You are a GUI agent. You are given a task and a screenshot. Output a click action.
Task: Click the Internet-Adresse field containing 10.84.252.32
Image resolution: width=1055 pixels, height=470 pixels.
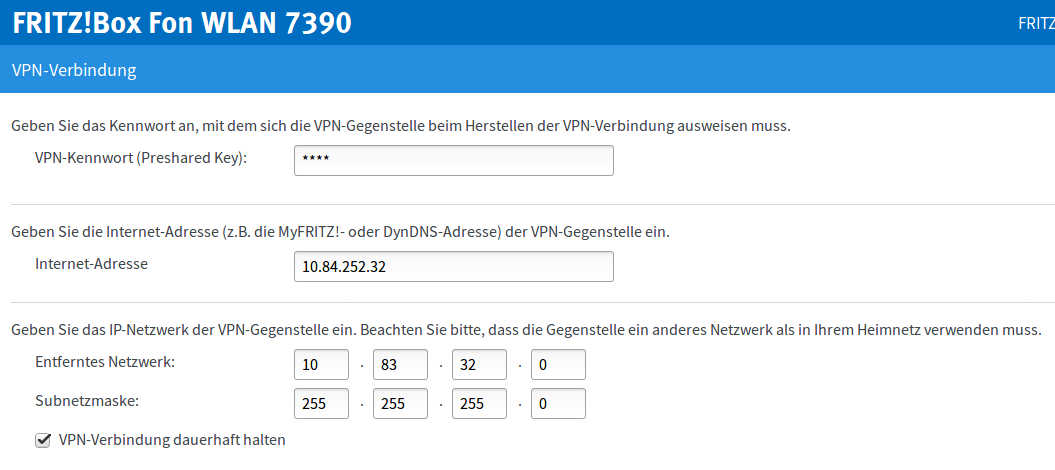(453, 267)
